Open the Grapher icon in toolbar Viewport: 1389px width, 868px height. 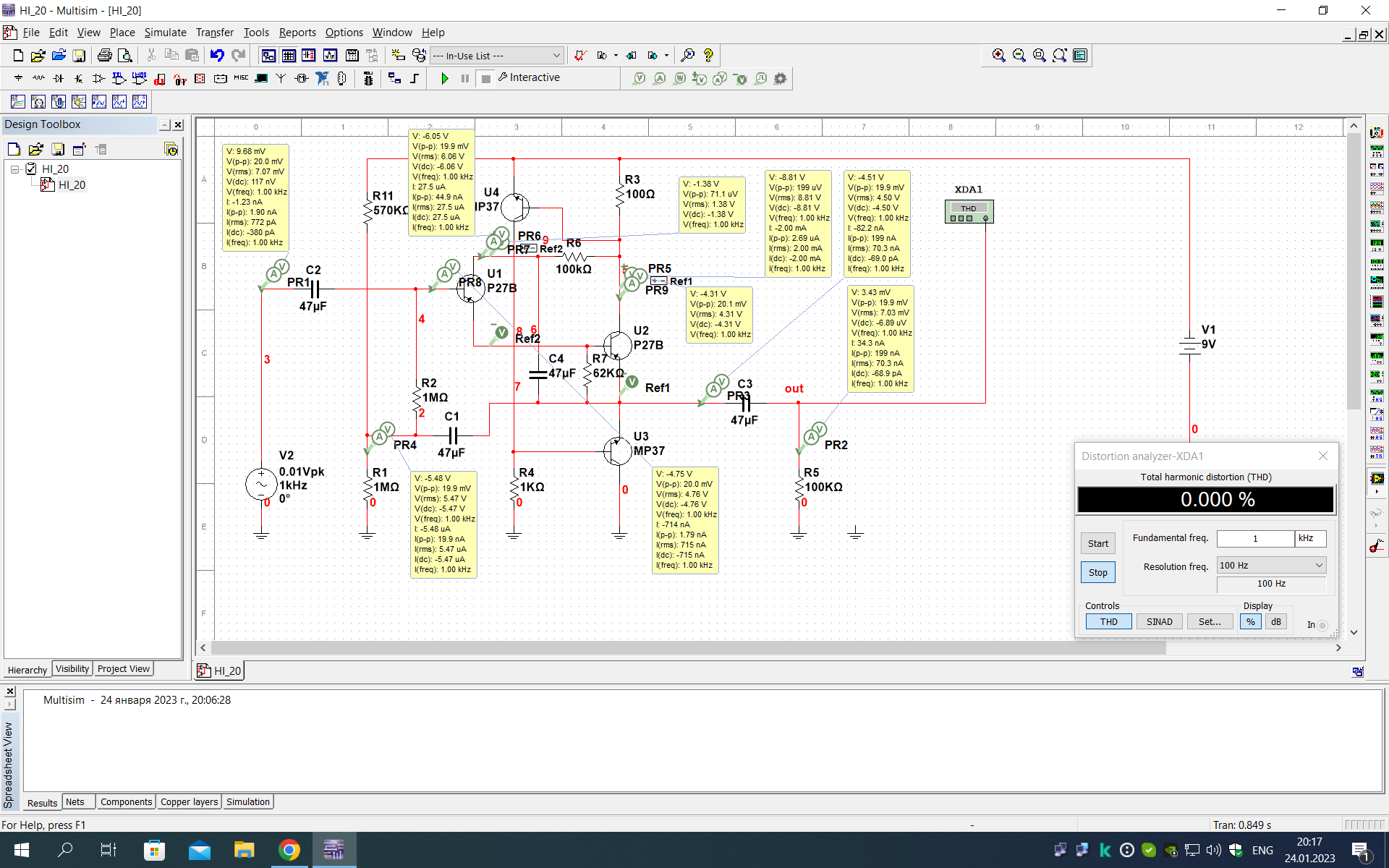pos(331,55)
